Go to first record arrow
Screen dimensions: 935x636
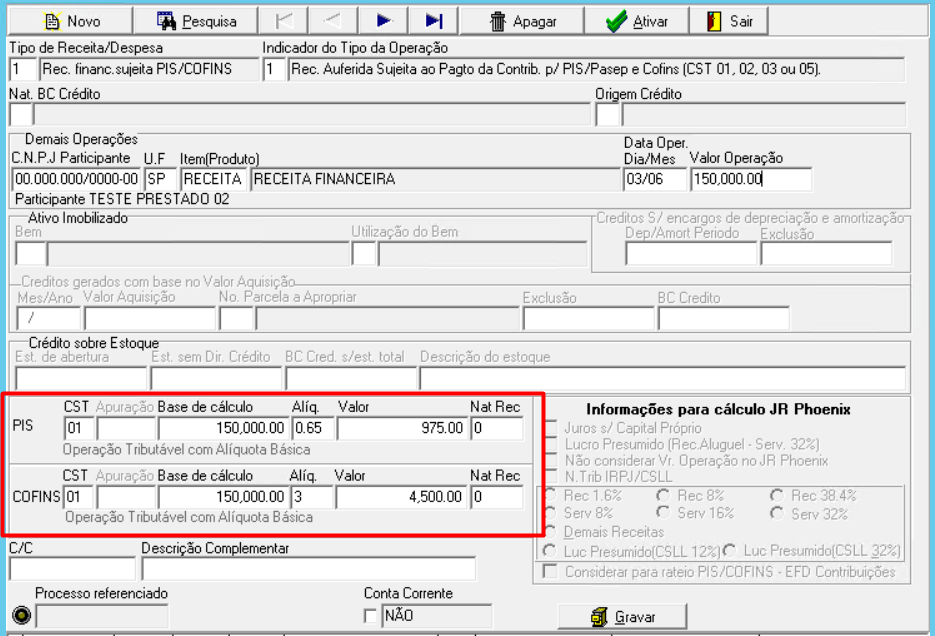[x=284, y=21]
